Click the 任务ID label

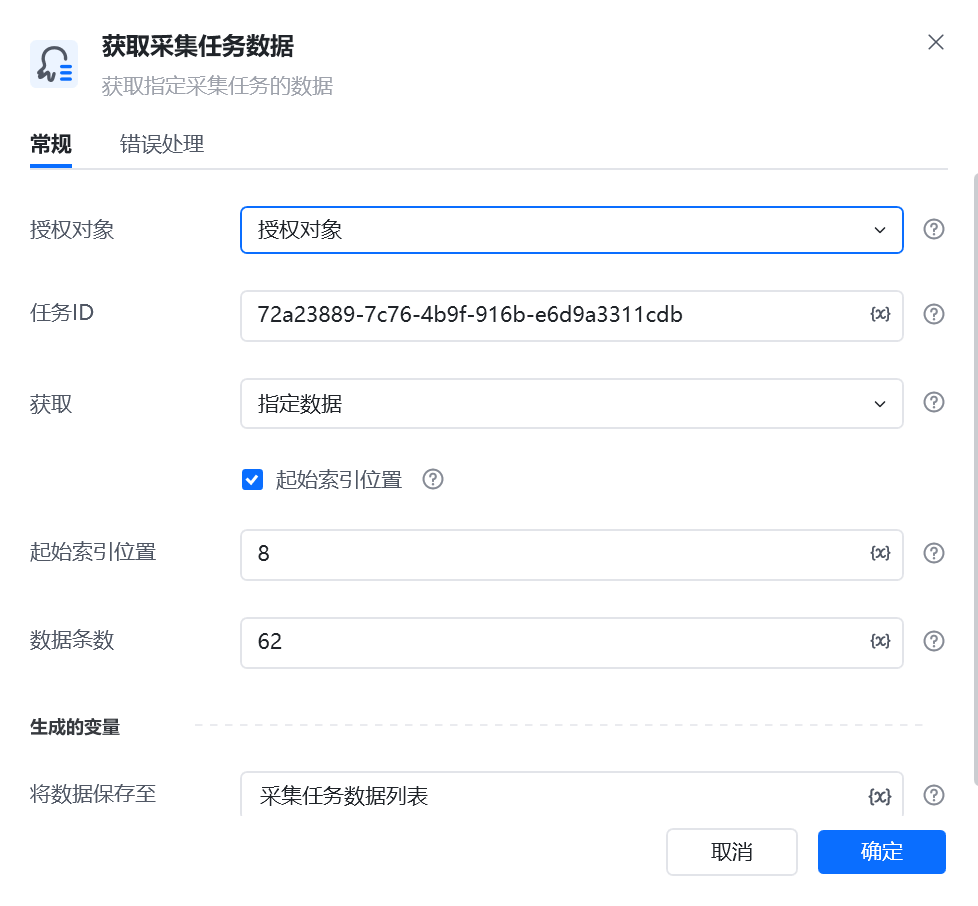[x=62, y=313]
